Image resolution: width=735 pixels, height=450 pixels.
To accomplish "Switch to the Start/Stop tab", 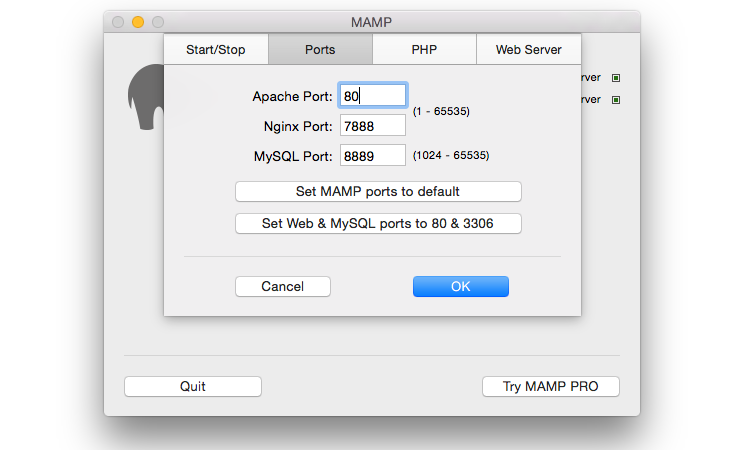I will pyautogui.click(x=215, y=49).
